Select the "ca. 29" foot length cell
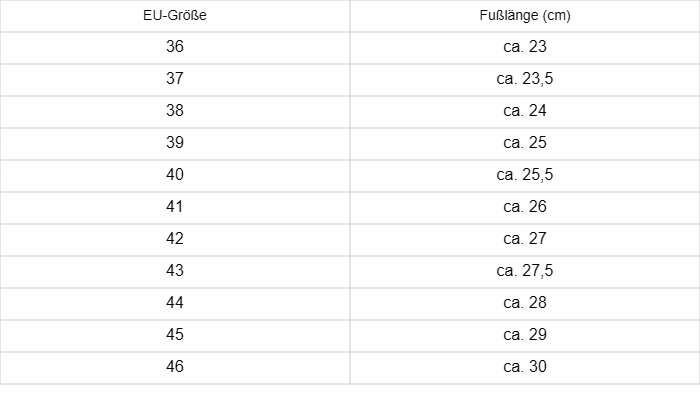This screenshot has height=420, width=700. coord(525,335)
